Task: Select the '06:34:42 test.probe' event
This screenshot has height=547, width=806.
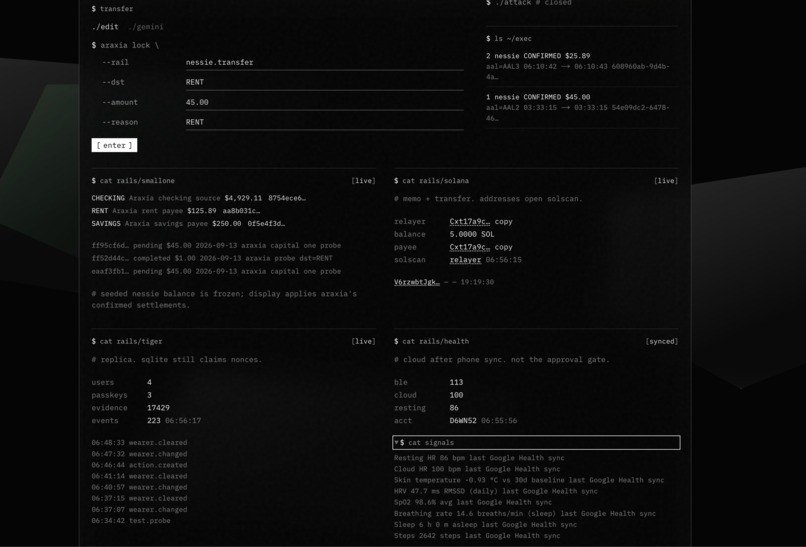Action: tap(131, 521)
